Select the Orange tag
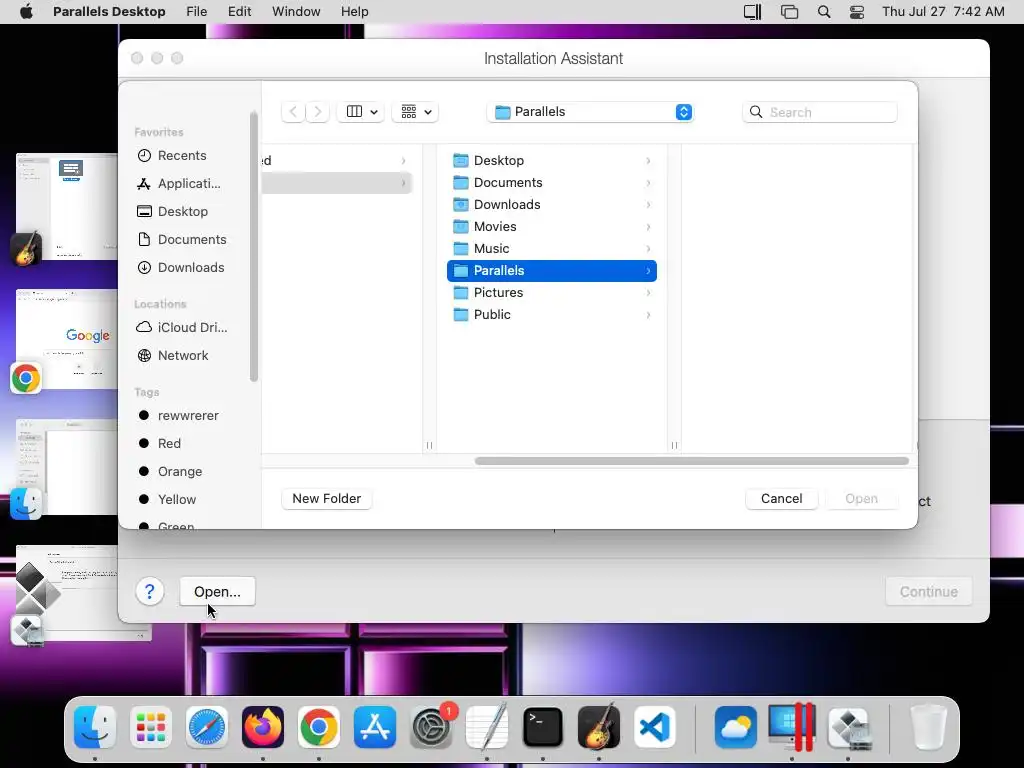1024x768 pixels. [180, 472]
